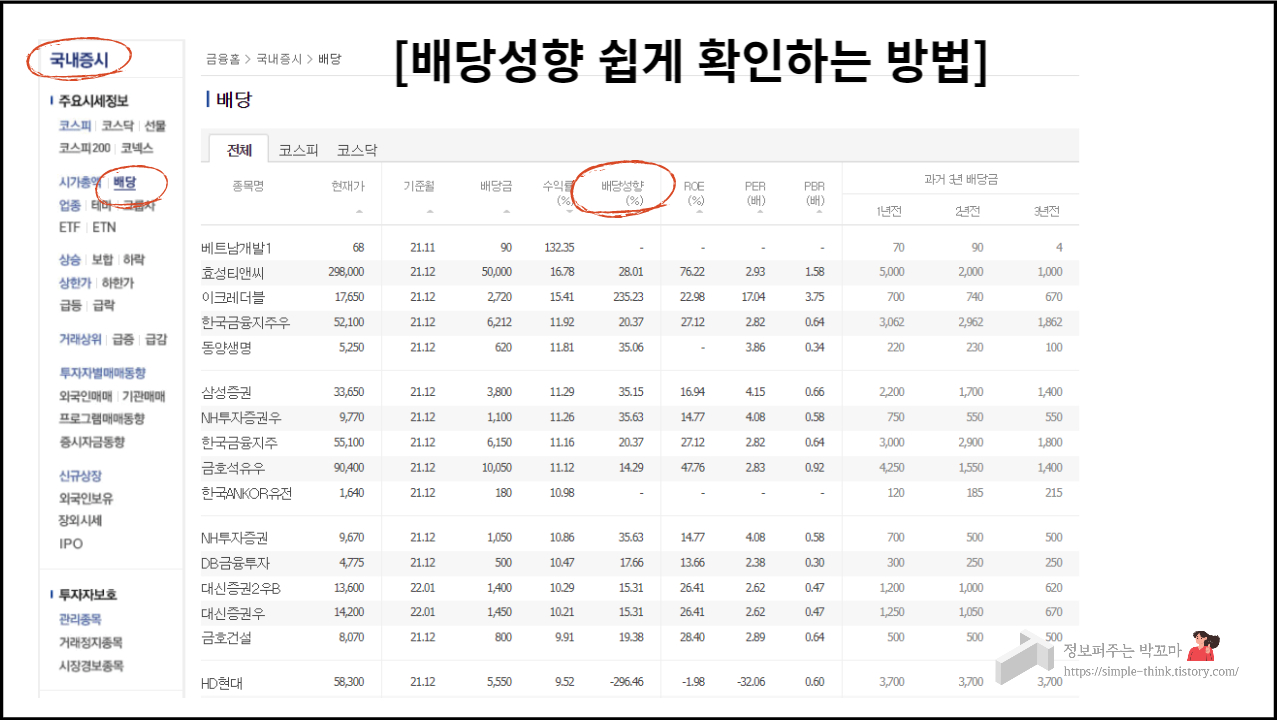
Task: Open the 투자자별매매동향 link
Action: [x=102, y=373]
